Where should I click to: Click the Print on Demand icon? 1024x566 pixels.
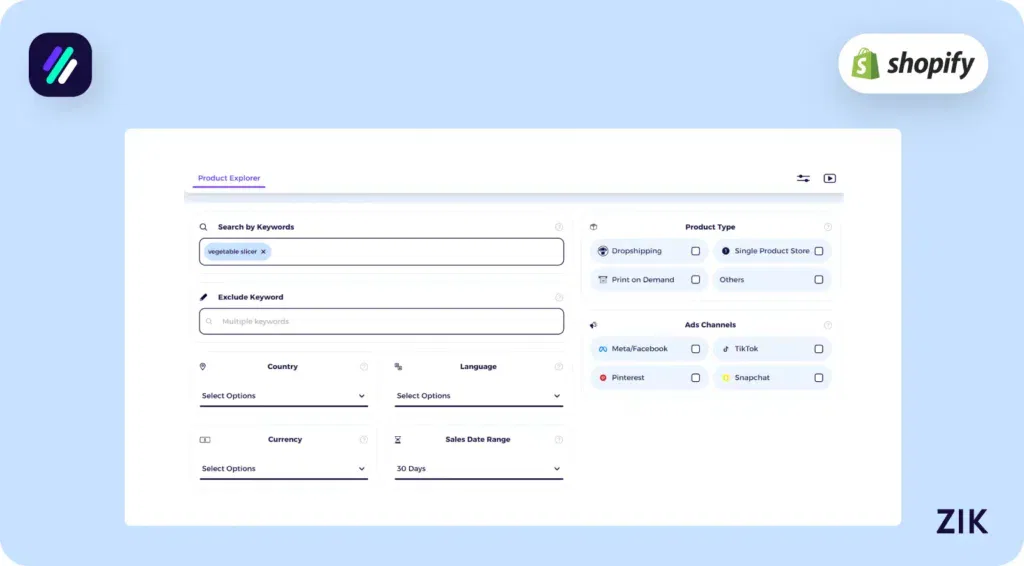click(x=603, y=280)
